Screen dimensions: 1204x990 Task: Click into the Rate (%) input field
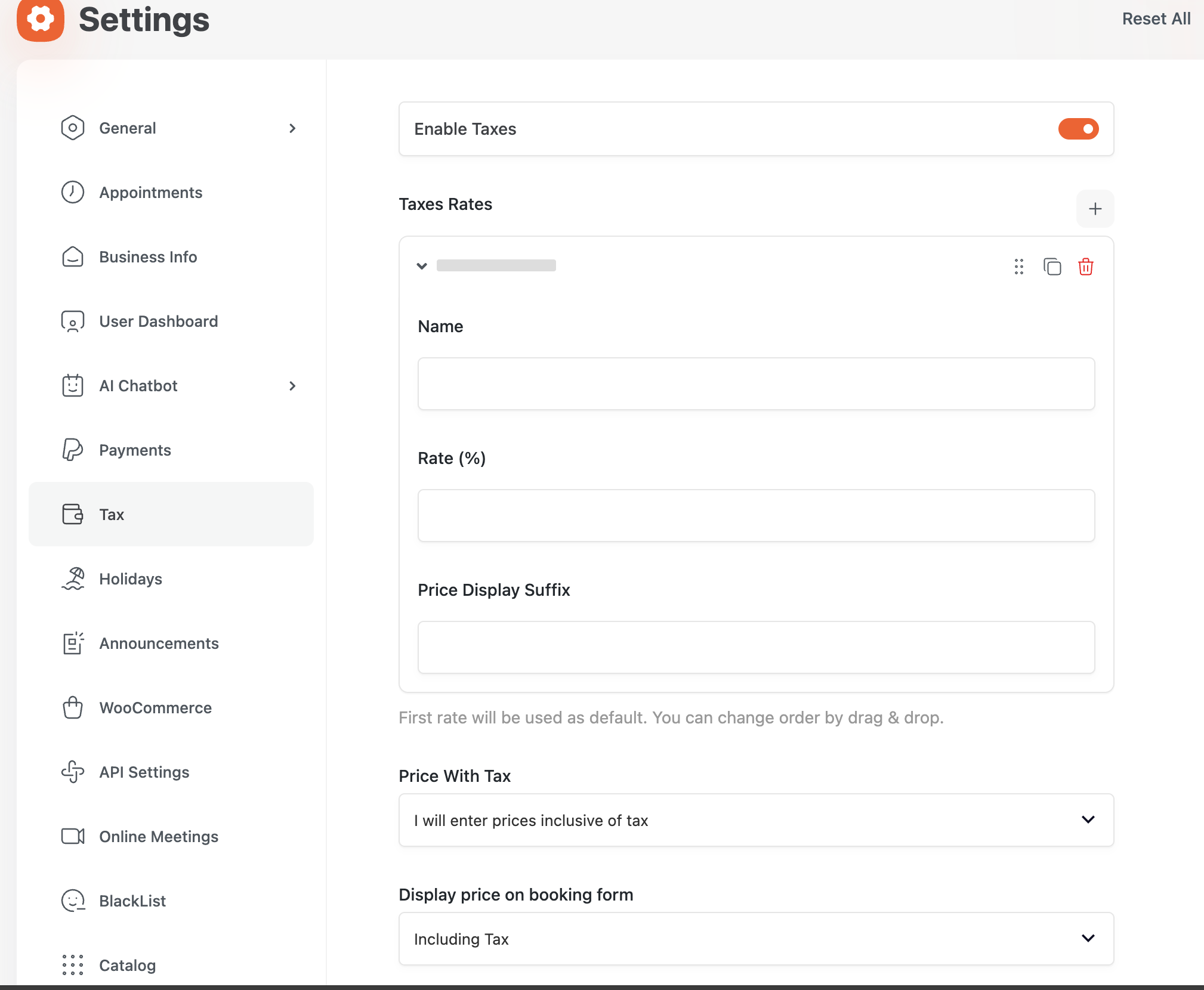point(756,516)
